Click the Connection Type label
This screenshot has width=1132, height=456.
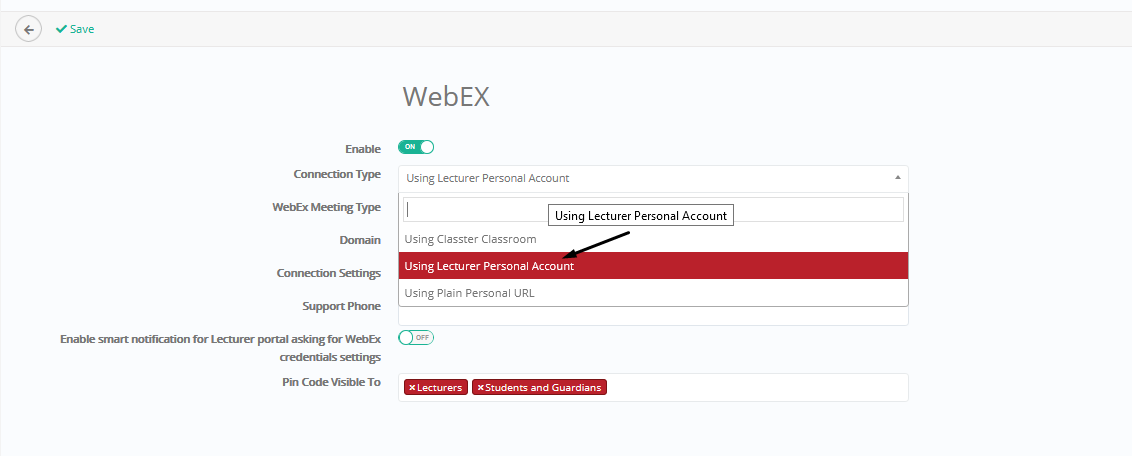[337, 175]
